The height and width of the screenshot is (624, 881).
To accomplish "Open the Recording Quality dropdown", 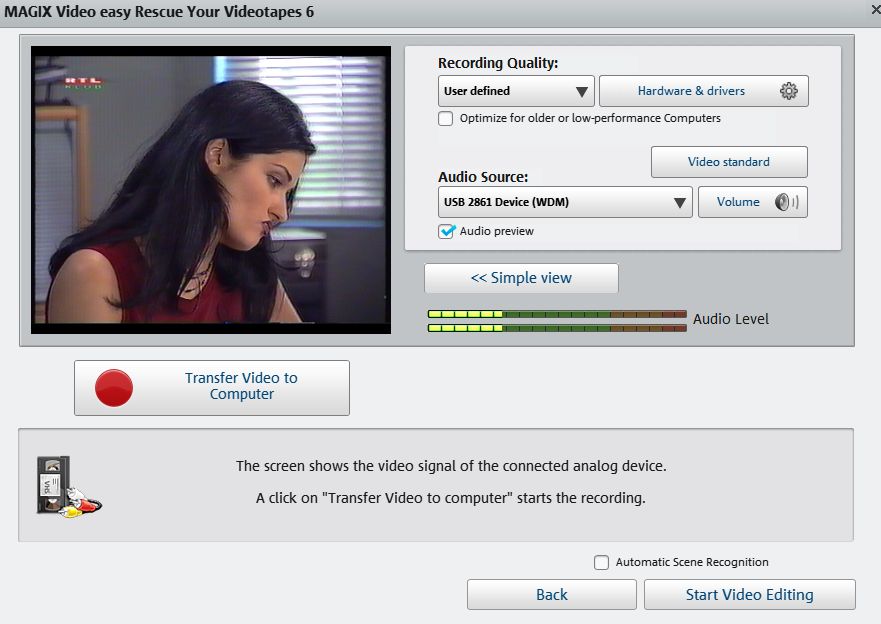I will point(516,91).
